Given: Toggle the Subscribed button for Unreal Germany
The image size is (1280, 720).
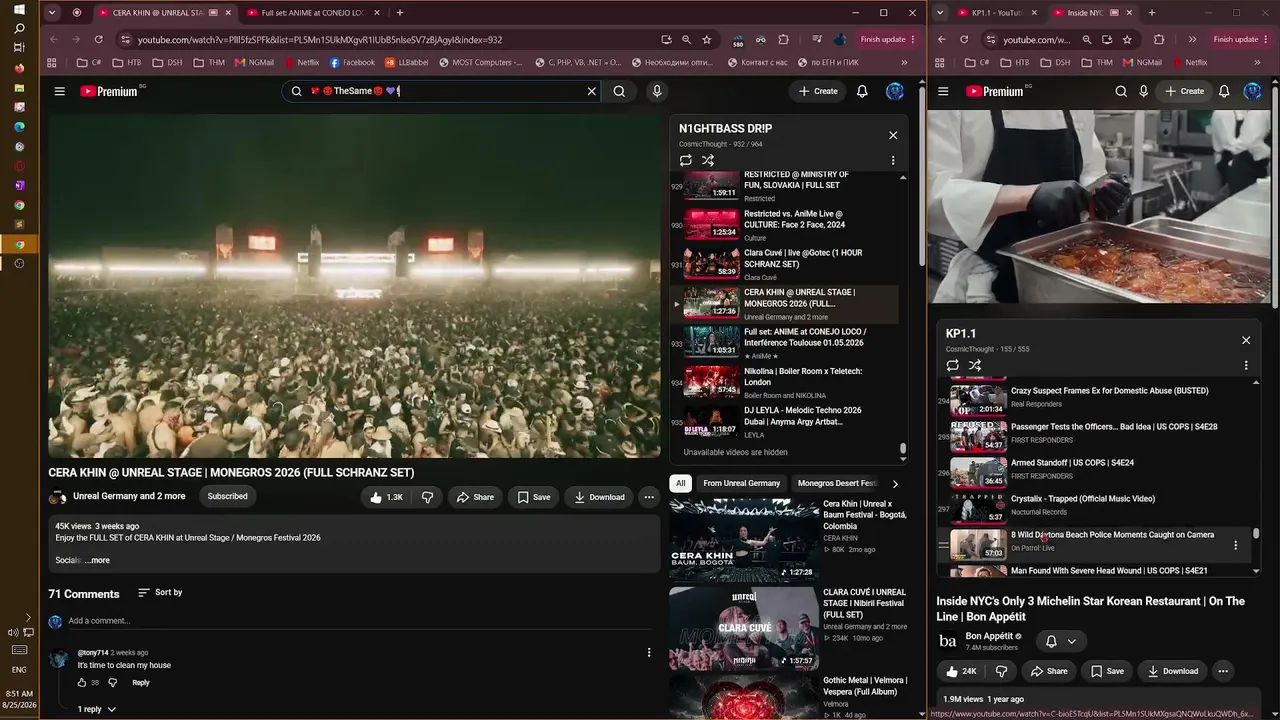Looking at the screenshot, I should (227, 496).
